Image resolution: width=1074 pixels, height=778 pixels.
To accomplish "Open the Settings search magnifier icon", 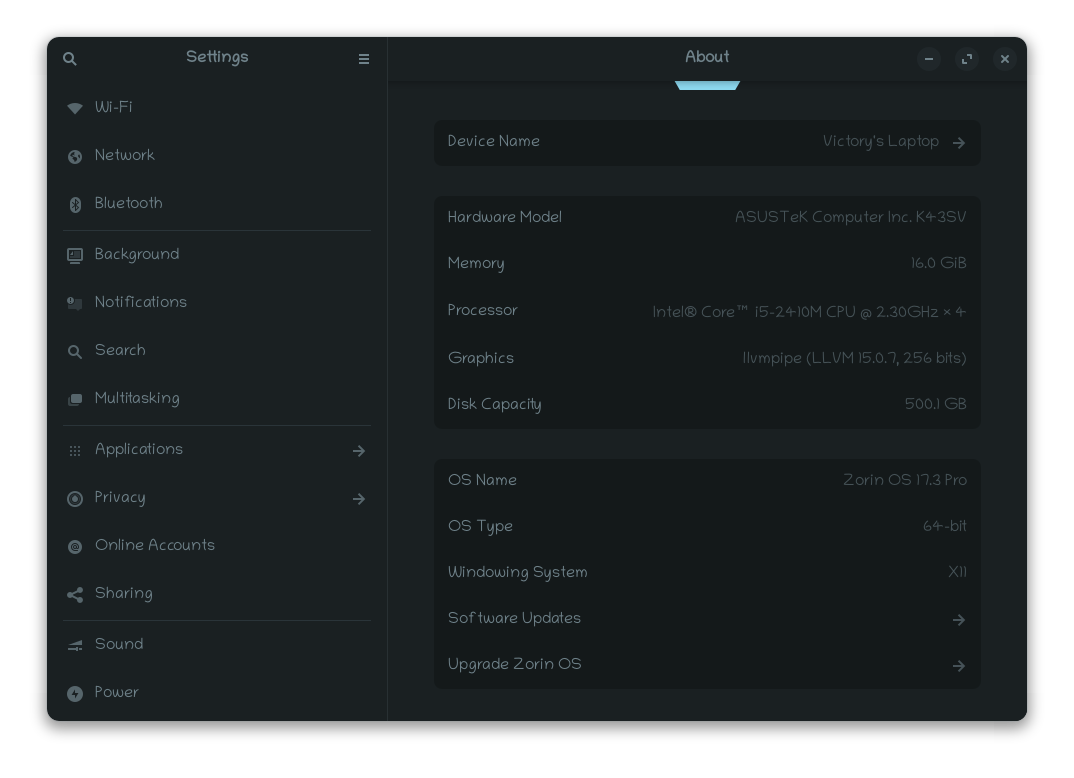I will 70,59.
